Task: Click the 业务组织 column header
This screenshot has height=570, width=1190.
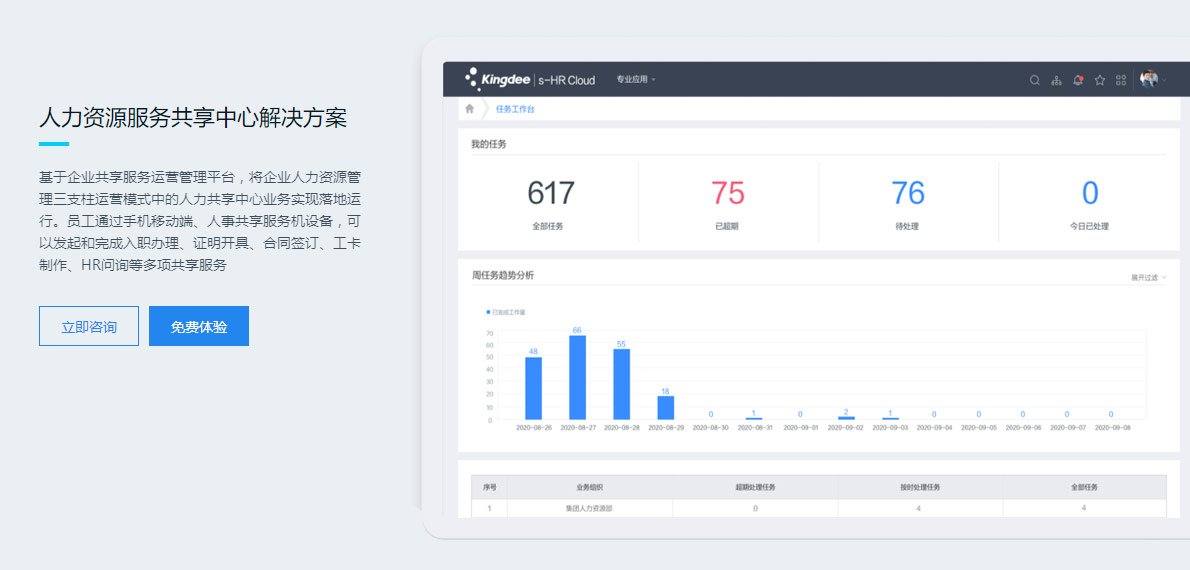Action: [x=590, y=487]
